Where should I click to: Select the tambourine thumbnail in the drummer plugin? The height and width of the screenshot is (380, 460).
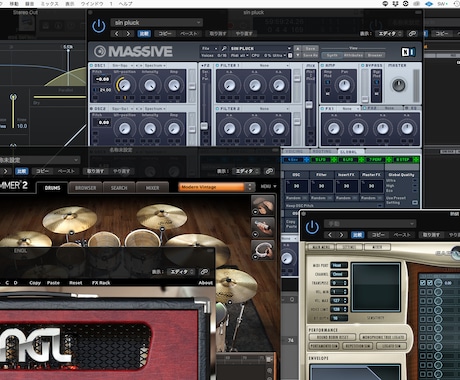coord(263,250)
